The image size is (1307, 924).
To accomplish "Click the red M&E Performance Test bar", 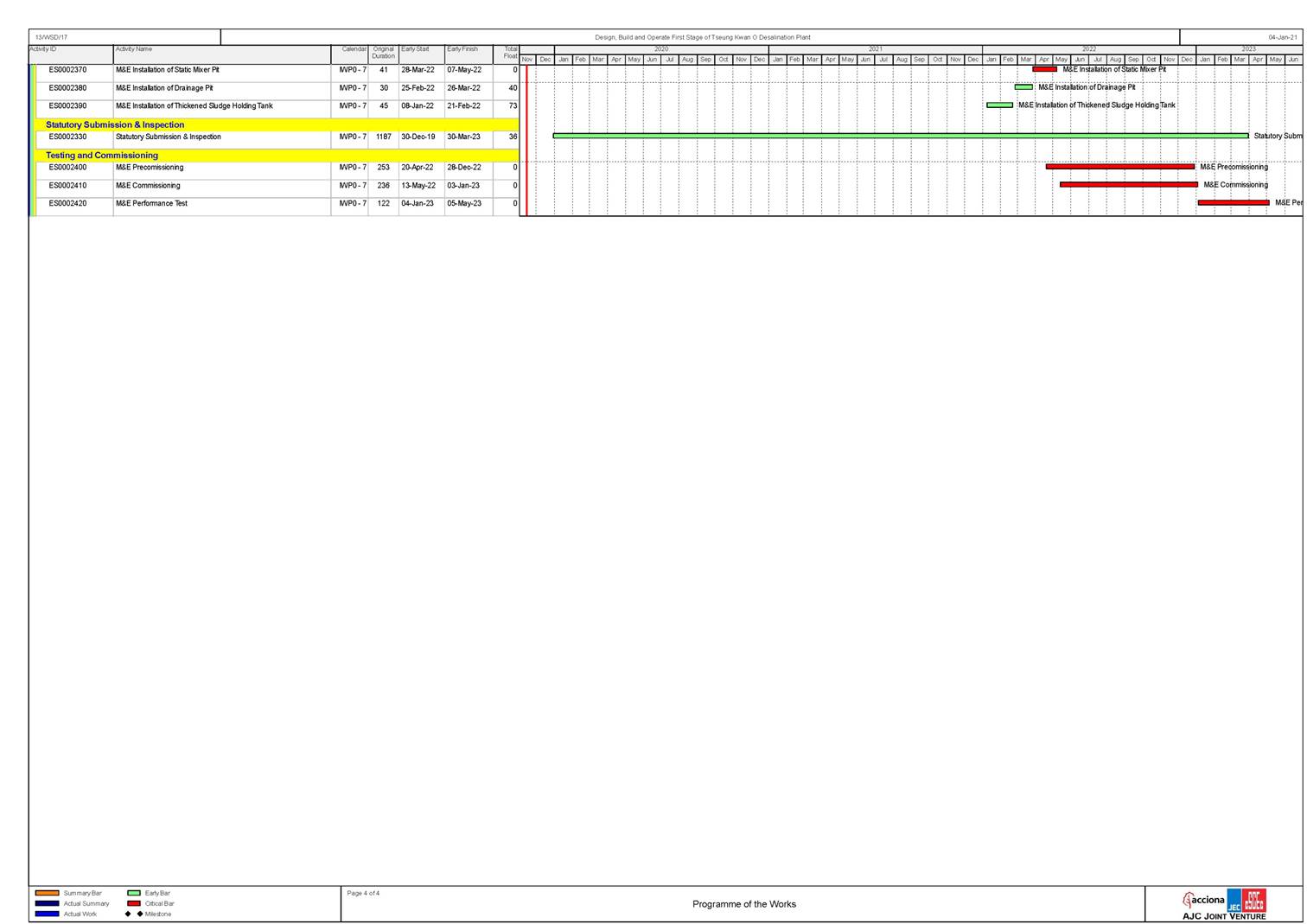I will coord(1233,203).
